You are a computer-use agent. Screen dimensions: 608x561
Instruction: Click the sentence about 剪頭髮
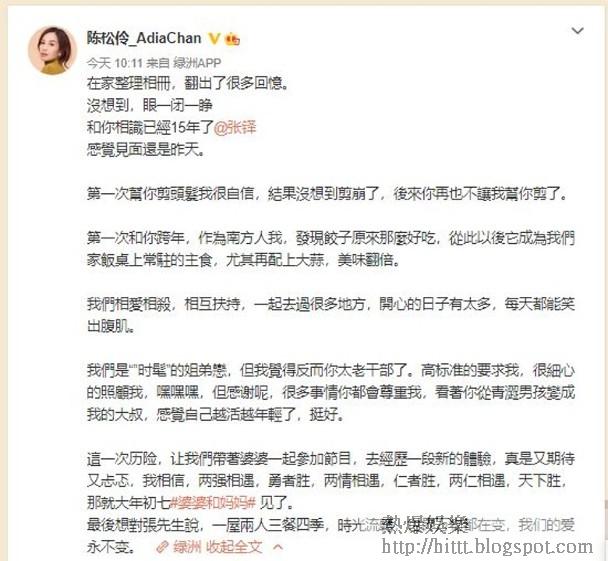click(x=327, y=194)
